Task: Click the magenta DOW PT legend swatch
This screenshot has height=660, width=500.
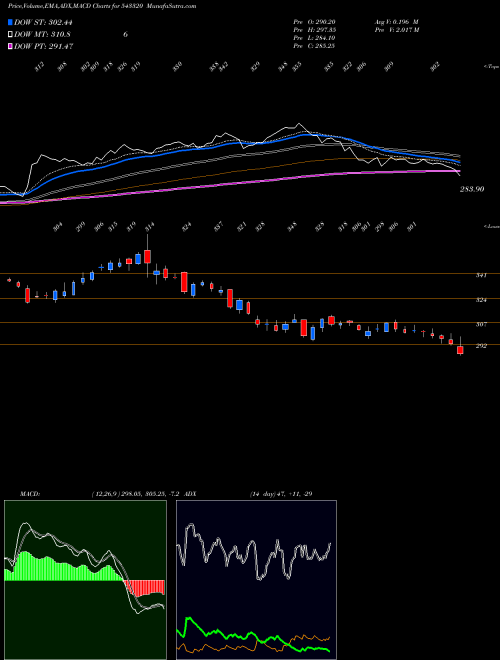Action: (11, 46)
